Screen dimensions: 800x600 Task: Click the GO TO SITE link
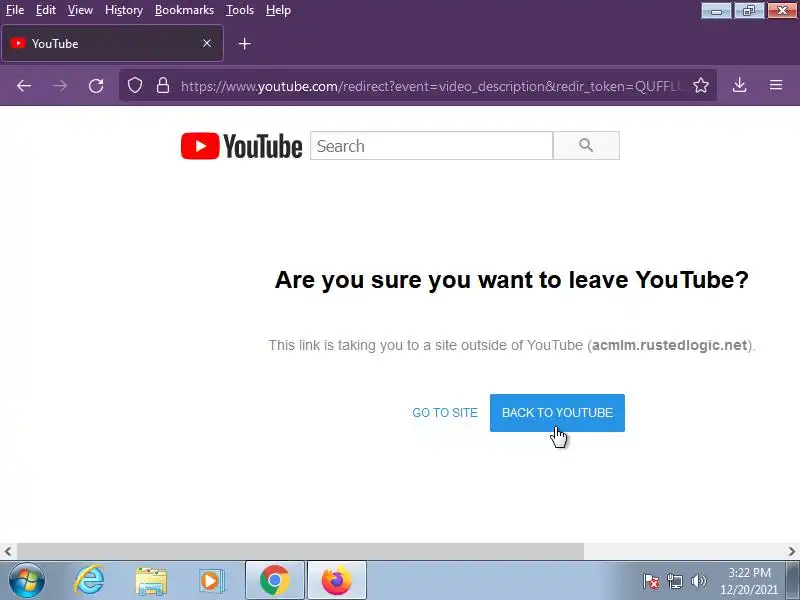point(445,413)
